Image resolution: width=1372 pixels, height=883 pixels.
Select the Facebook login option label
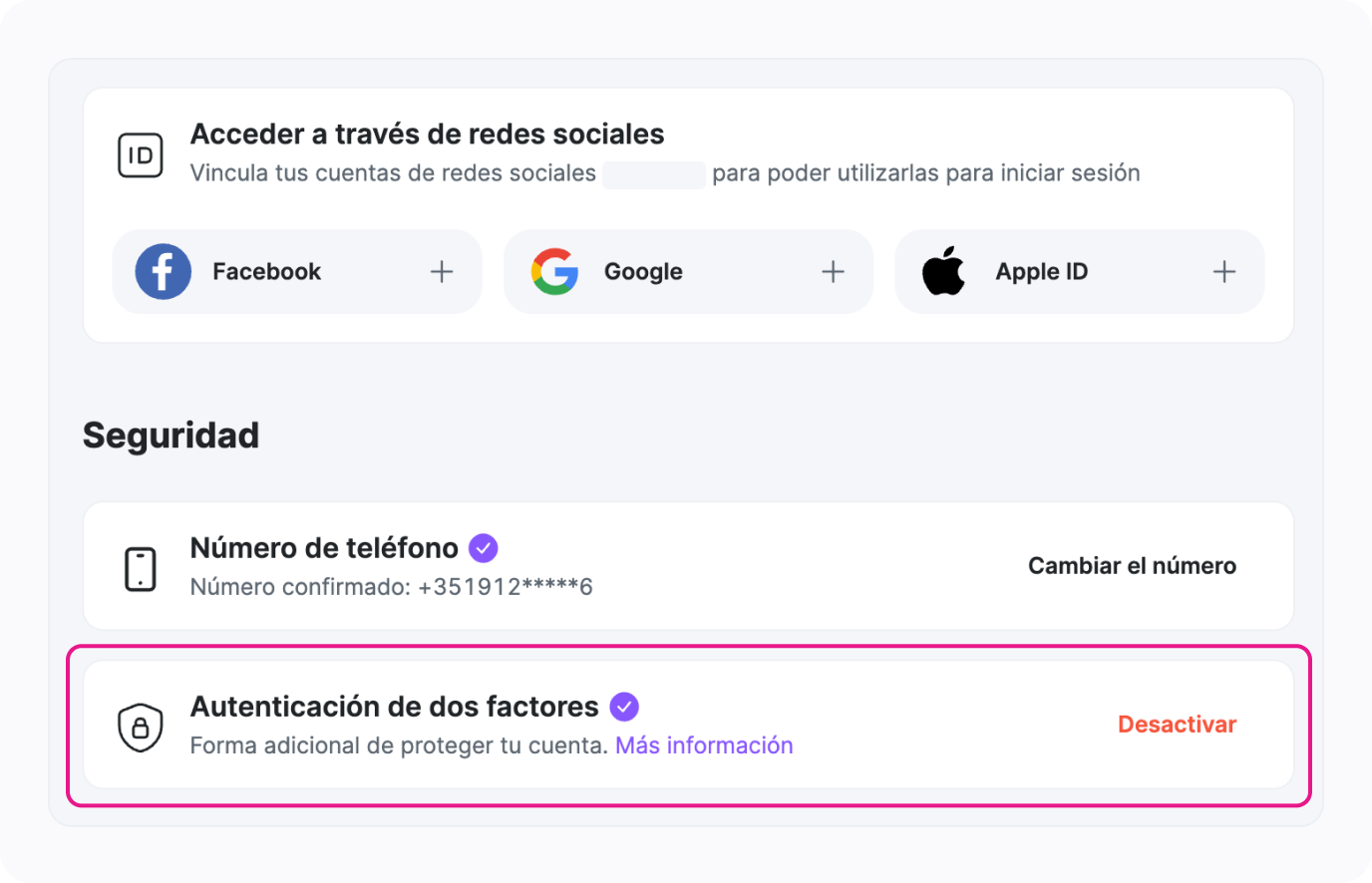coord(266,271)
